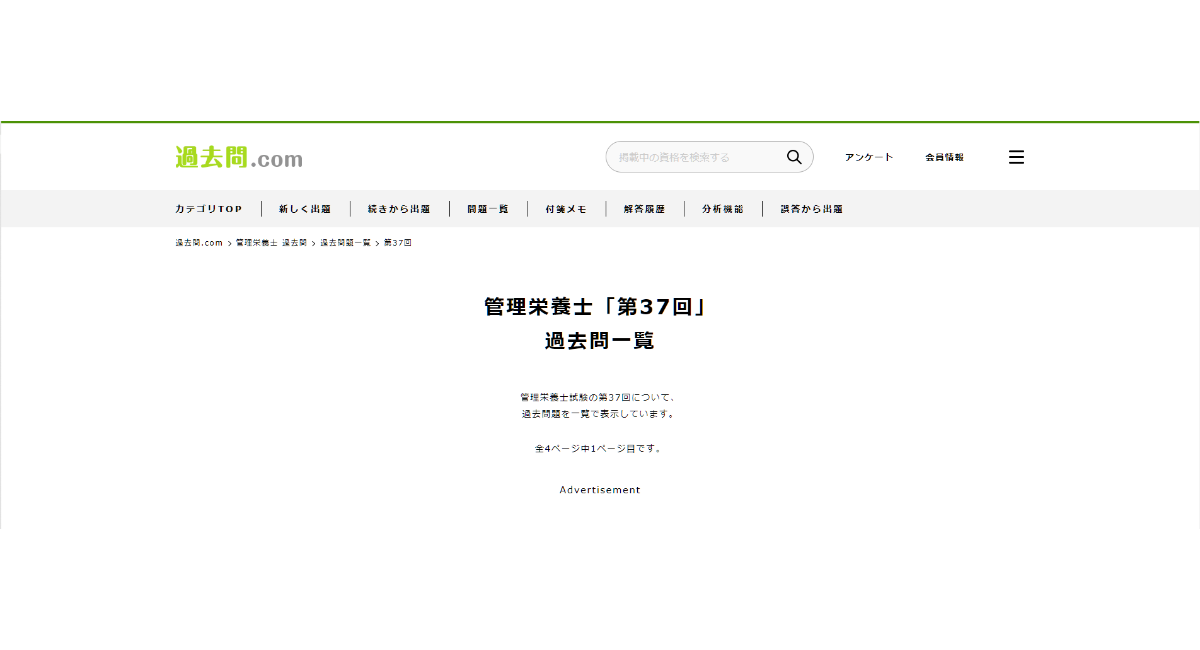This screenshot has width=1200, height=650.
Task: Click 第37回 breadcrumb item
Action: click(398, 243)
